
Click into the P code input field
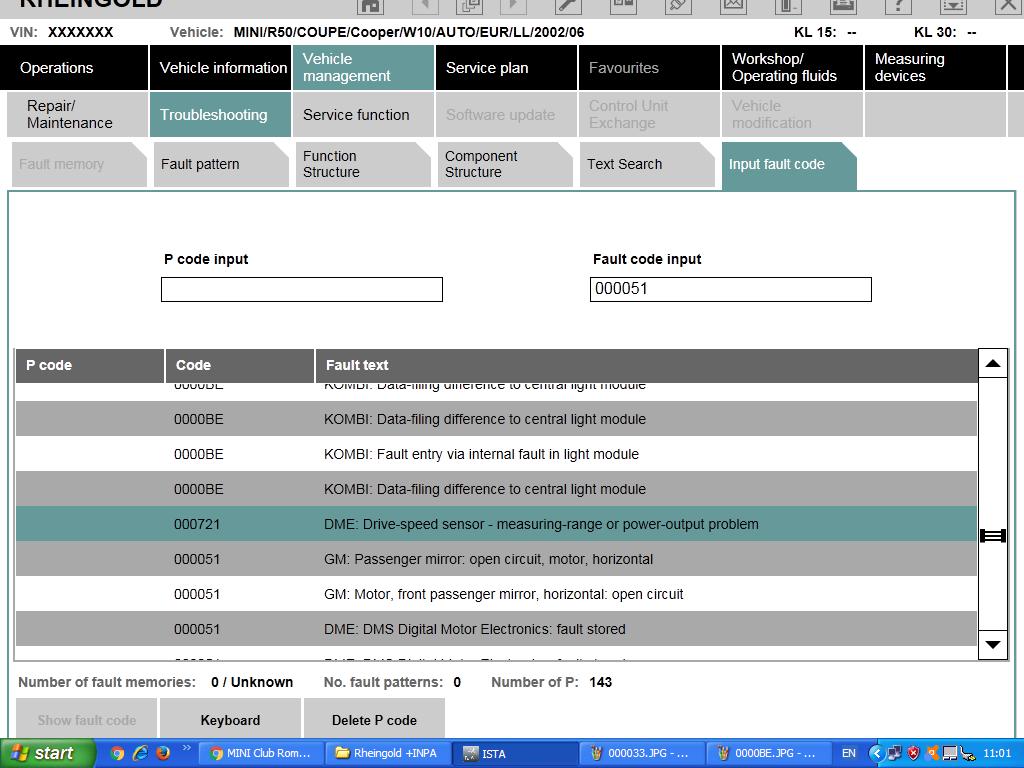tap(301, 289)
